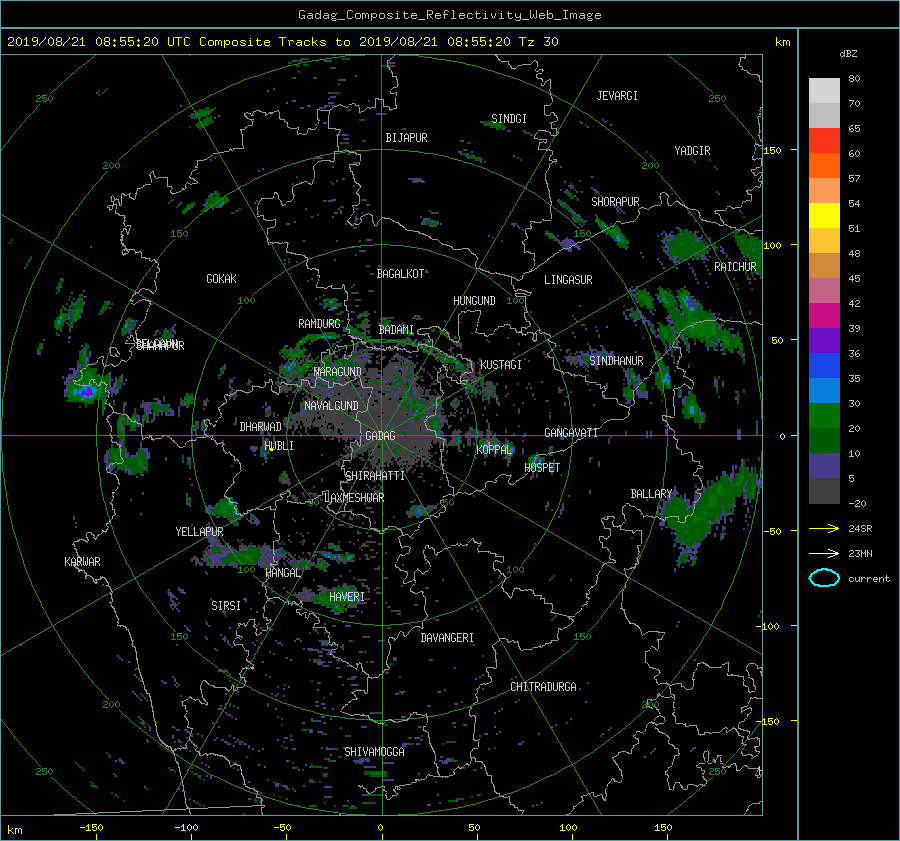900x841 pixels.
Task: Click the SINDHANUR city label
Action: point(616,361)
